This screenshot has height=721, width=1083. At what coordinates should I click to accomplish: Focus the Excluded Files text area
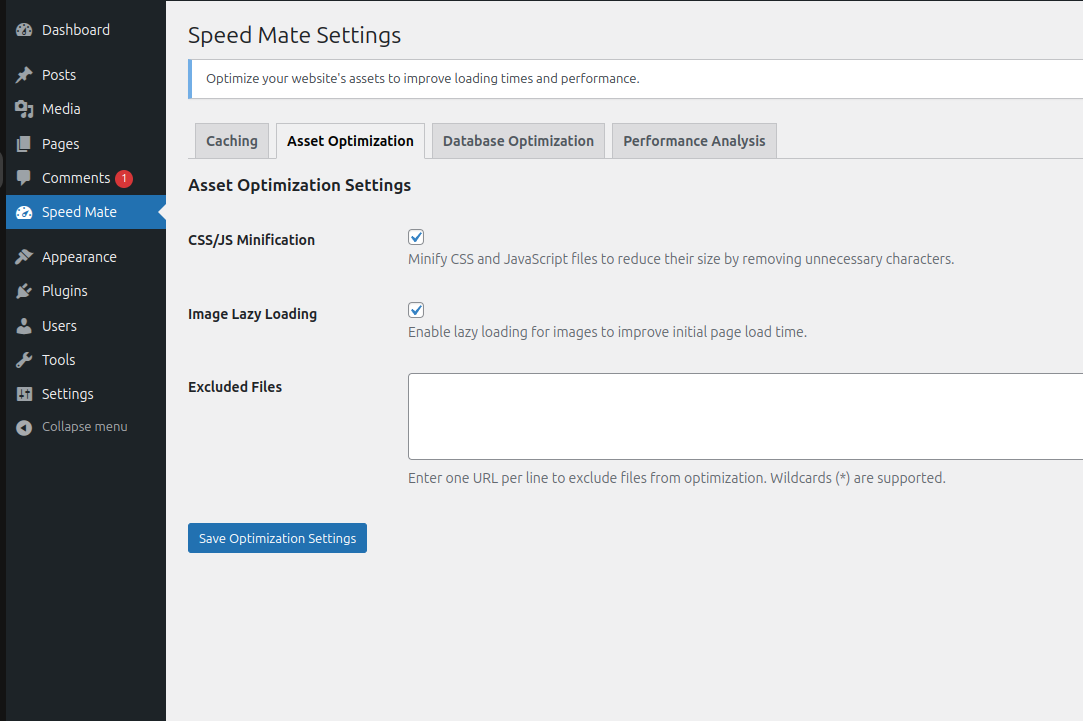[x=745, y=416]
